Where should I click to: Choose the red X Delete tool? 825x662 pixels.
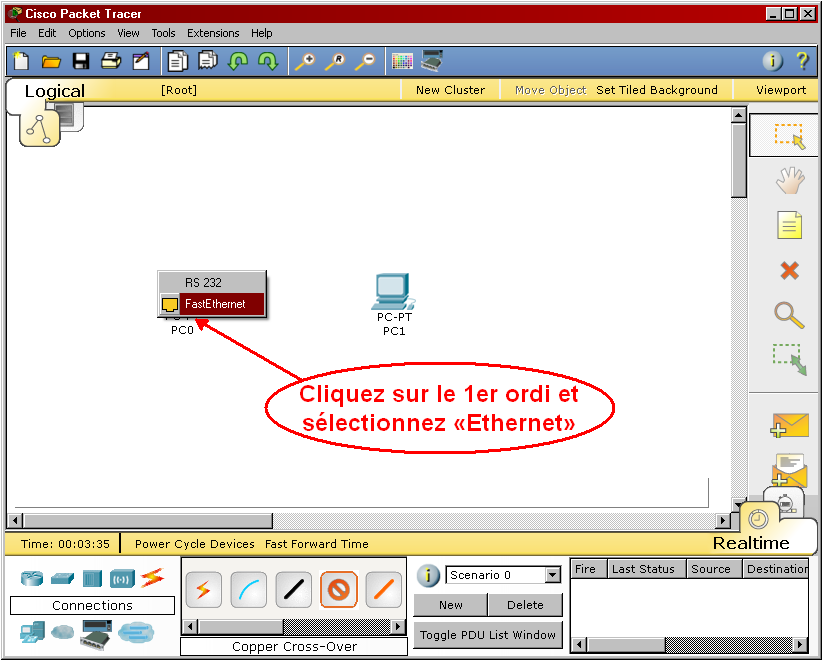(789, 270)
